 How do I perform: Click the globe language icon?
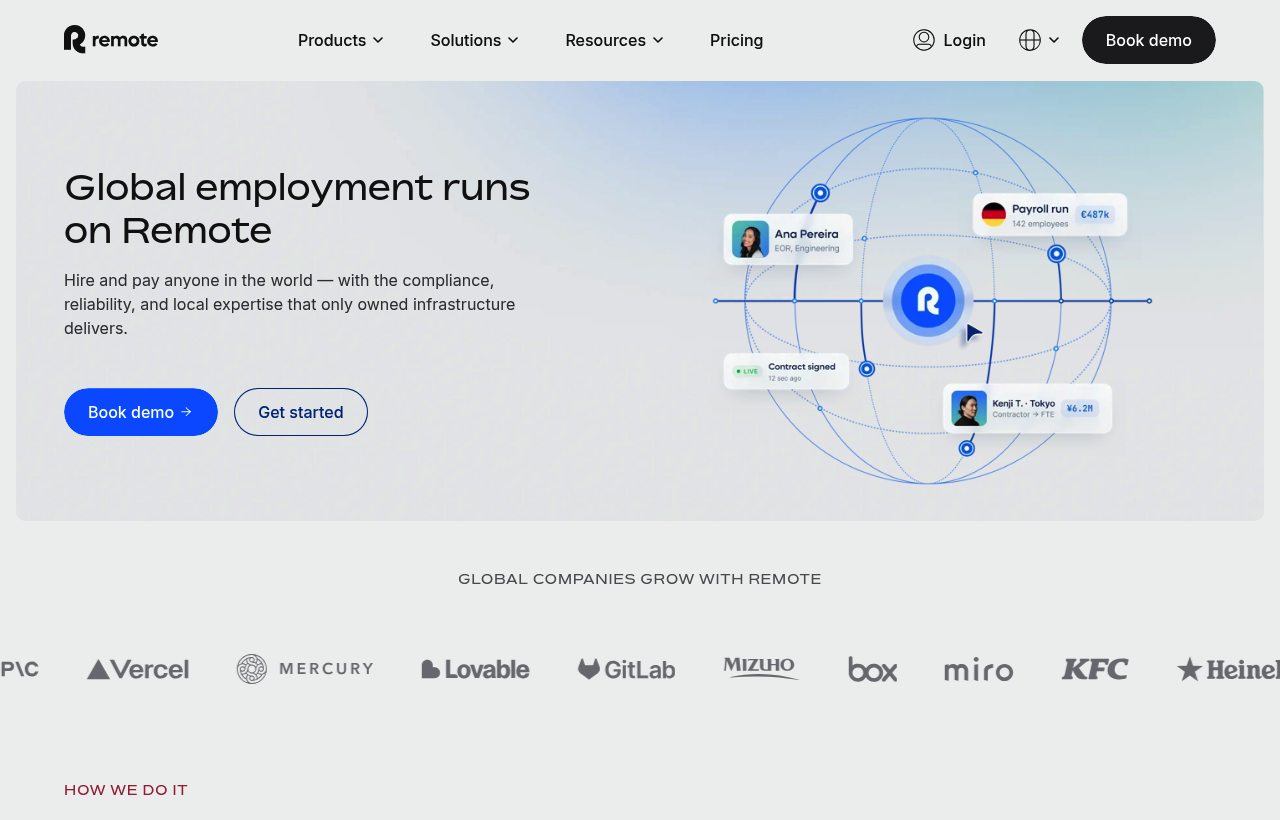(x=1030, y=40)
